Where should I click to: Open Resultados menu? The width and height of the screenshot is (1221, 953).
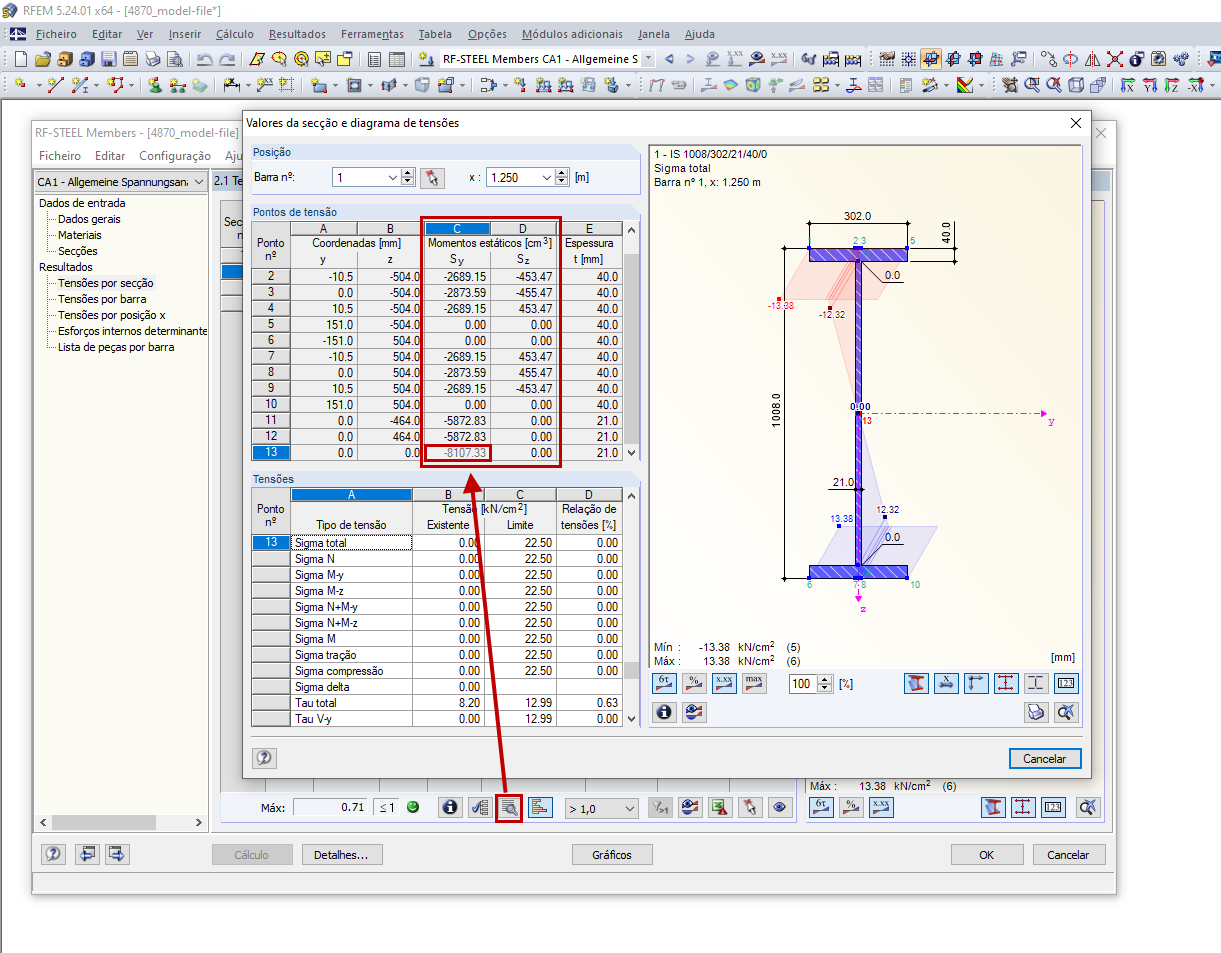coord(297,34)
